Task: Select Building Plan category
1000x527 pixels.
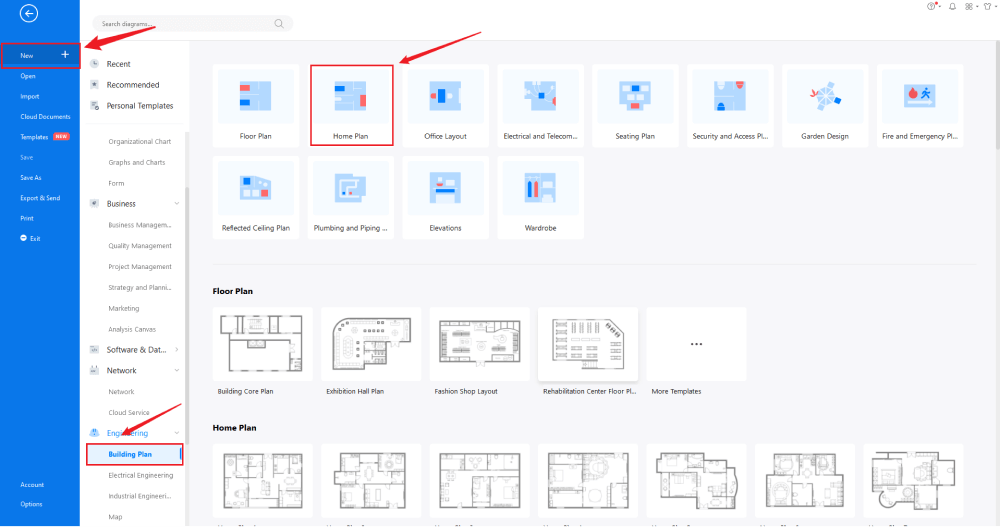Action: click(x=135, y=454)
